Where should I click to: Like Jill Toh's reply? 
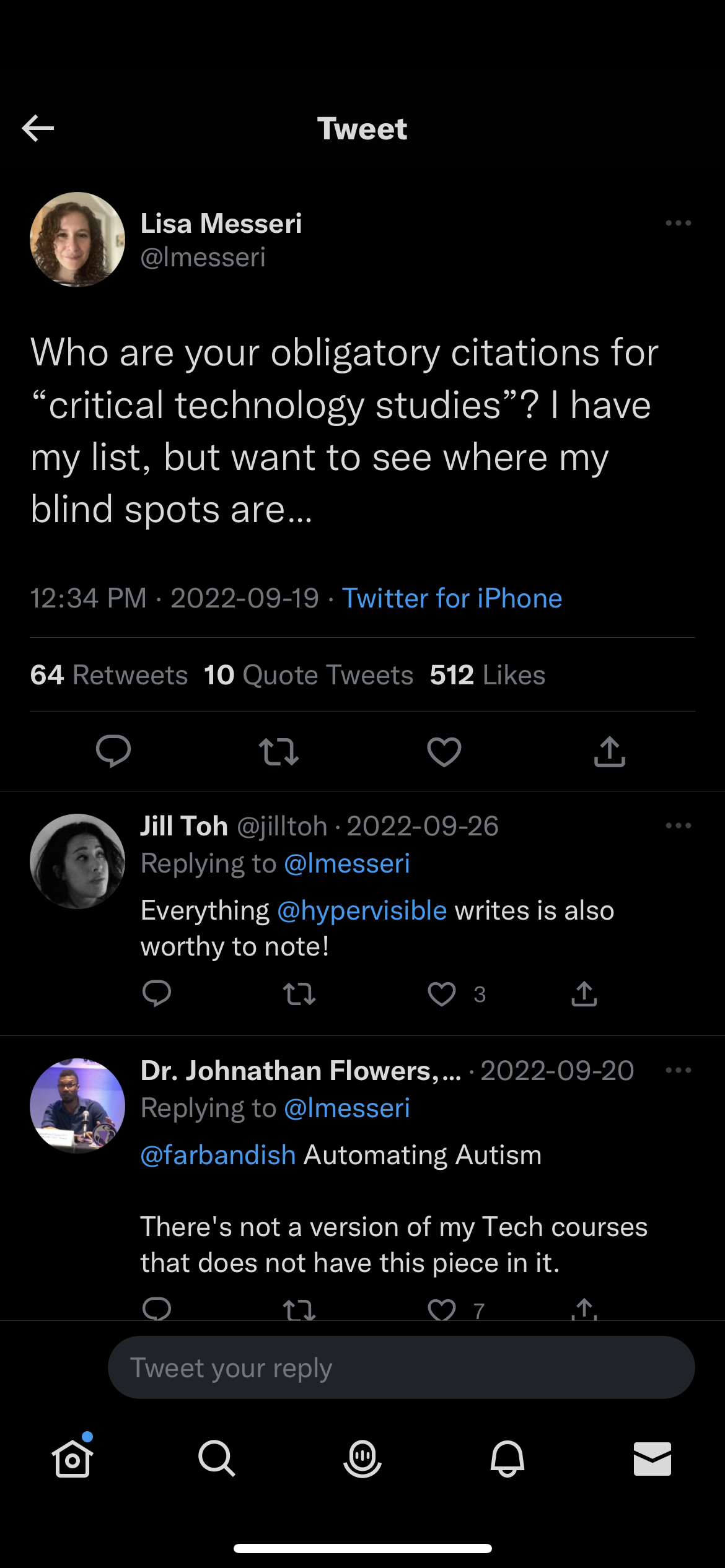442,994
